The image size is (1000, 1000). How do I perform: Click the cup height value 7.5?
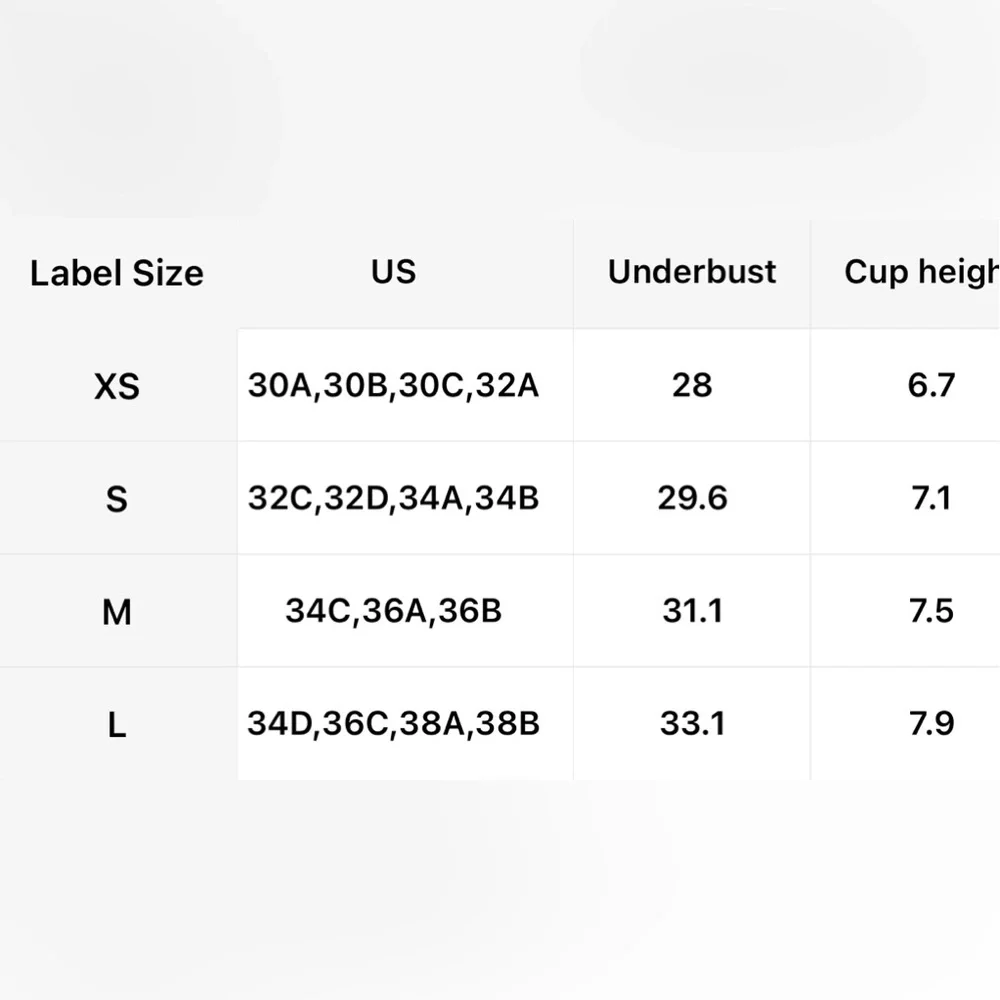click(931, 610)
